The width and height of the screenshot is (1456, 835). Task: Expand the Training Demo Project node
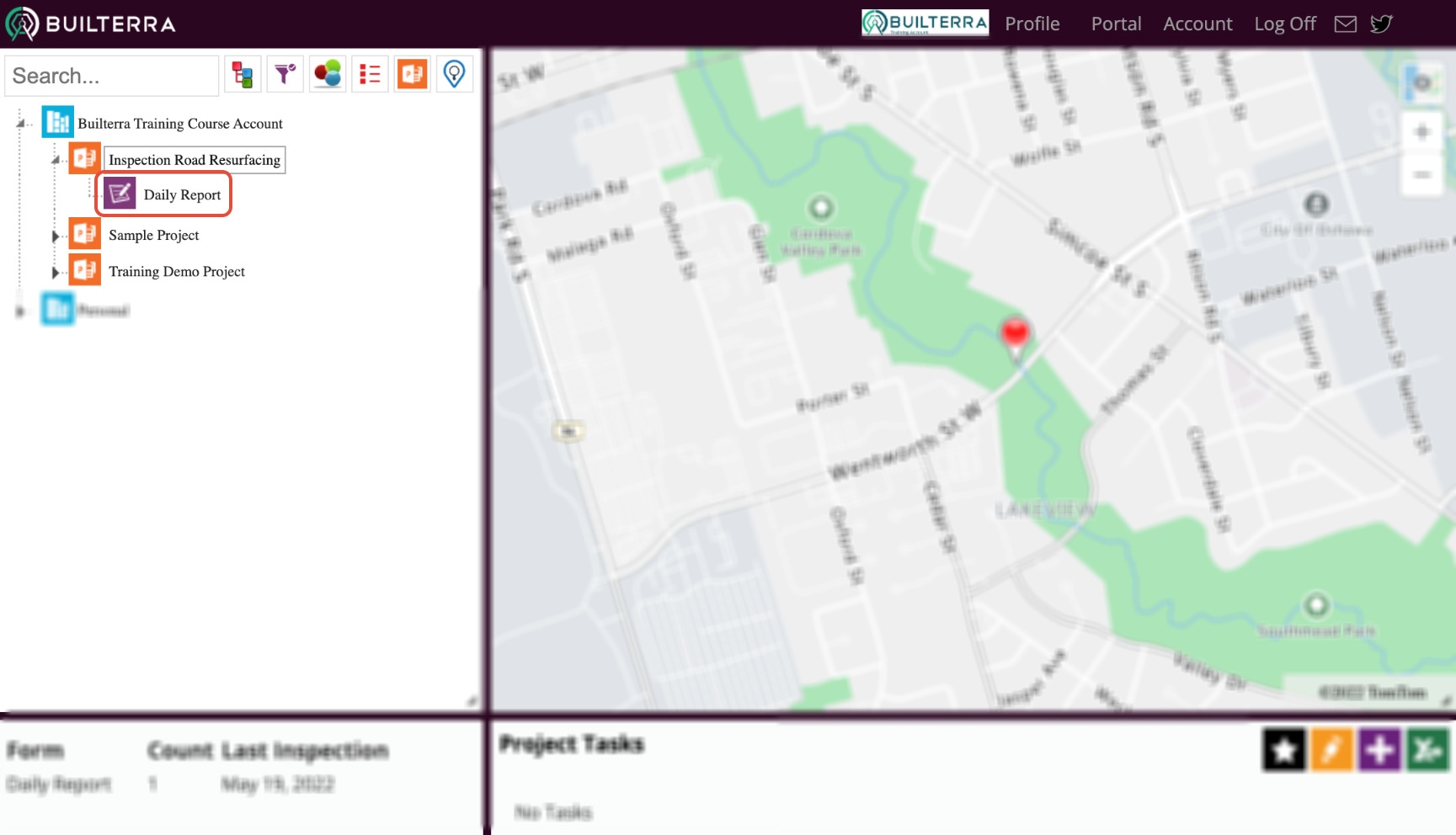(x=56, y=273)
